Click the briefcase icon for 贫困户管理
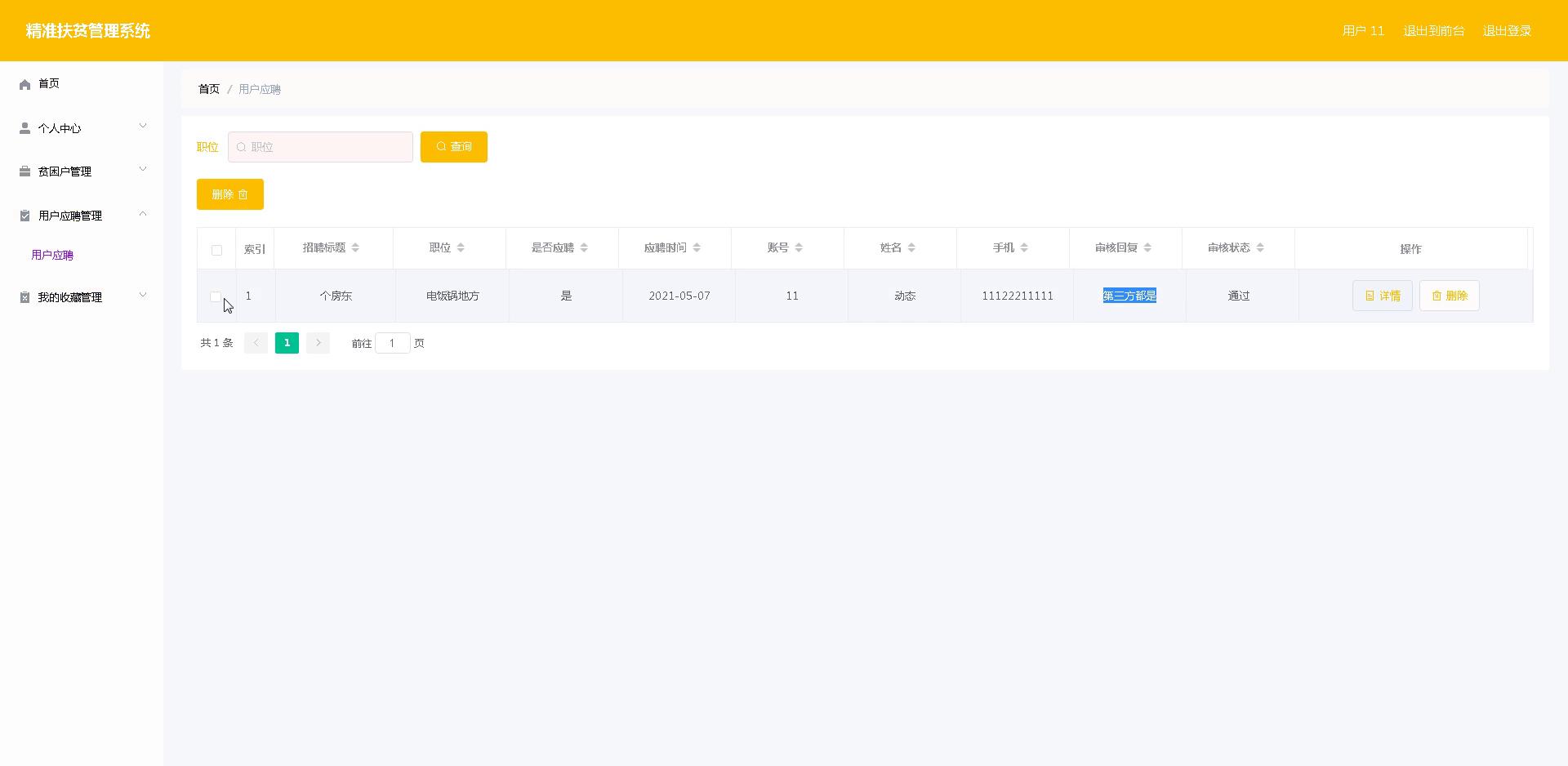Screen dimensions: 1568x766 (24, 171)
